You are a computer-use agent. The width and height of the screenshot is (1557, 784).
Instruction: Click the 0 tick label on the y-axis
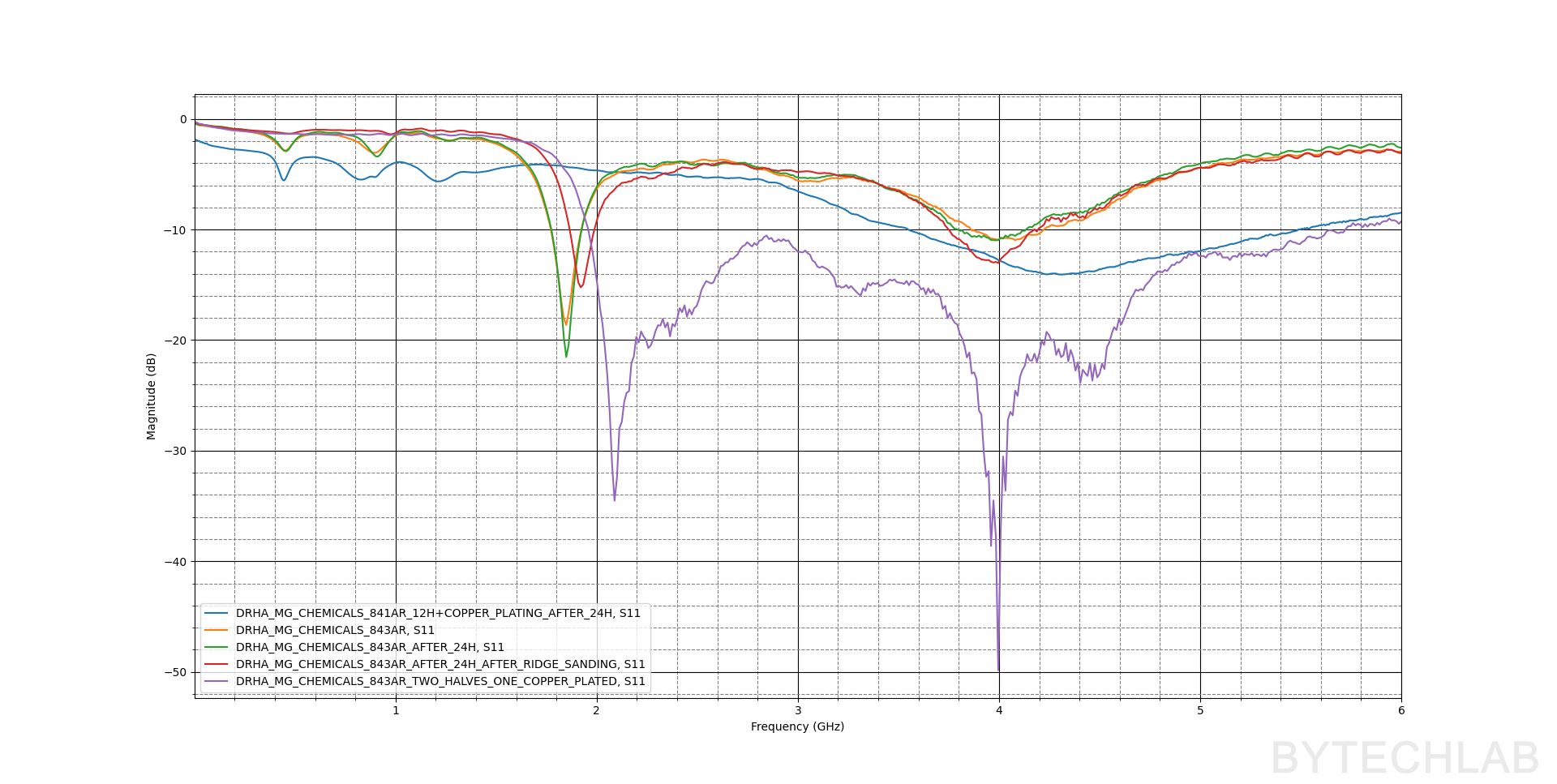click(183, 119)
